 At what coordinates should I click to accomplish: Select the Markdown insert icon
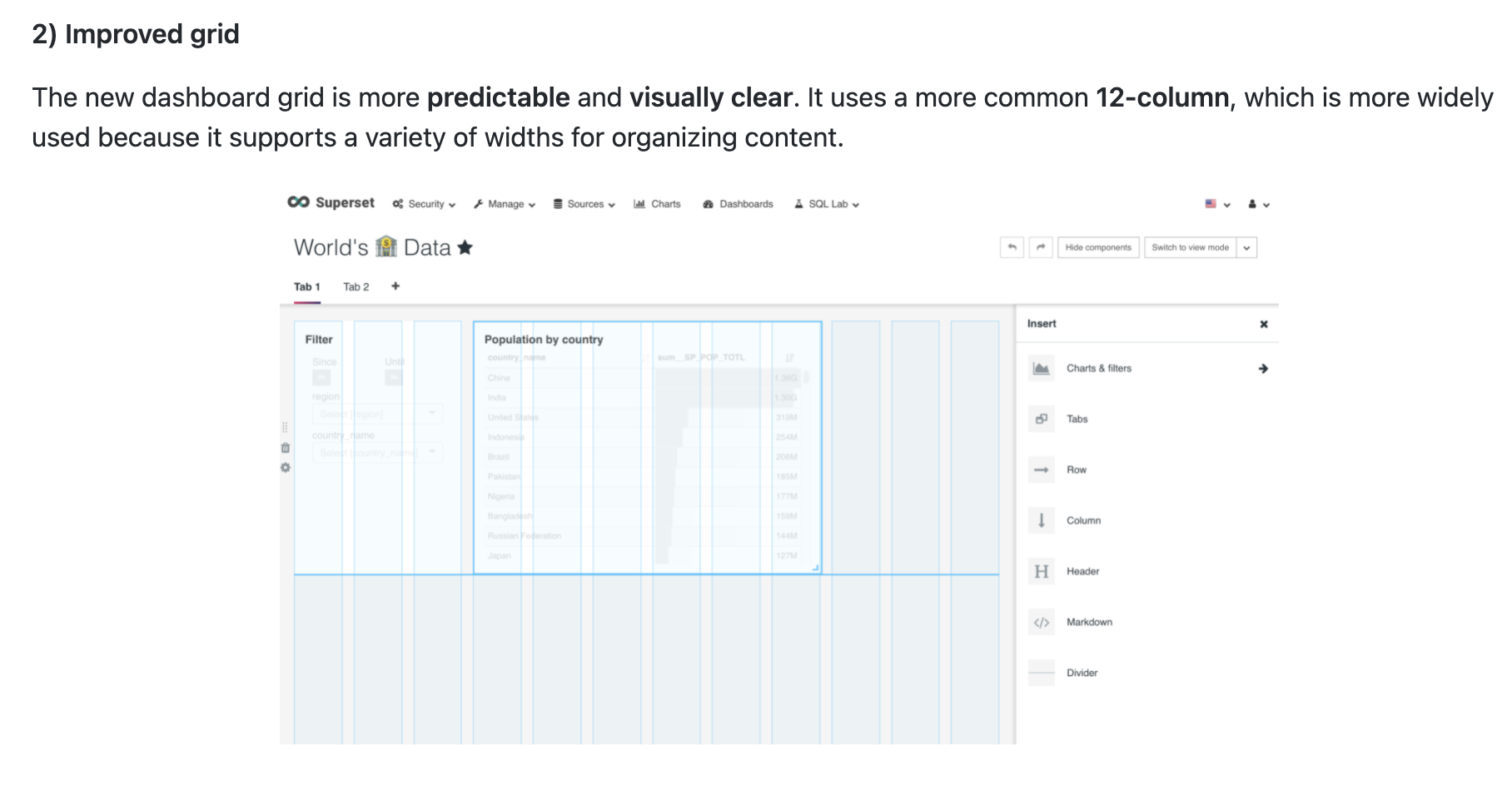coord(1041,622)
